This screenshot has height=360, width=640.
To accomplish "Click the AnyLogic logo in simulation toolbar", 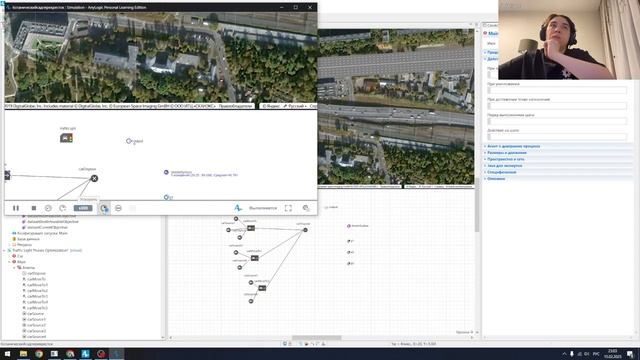I will coord(238,208).
